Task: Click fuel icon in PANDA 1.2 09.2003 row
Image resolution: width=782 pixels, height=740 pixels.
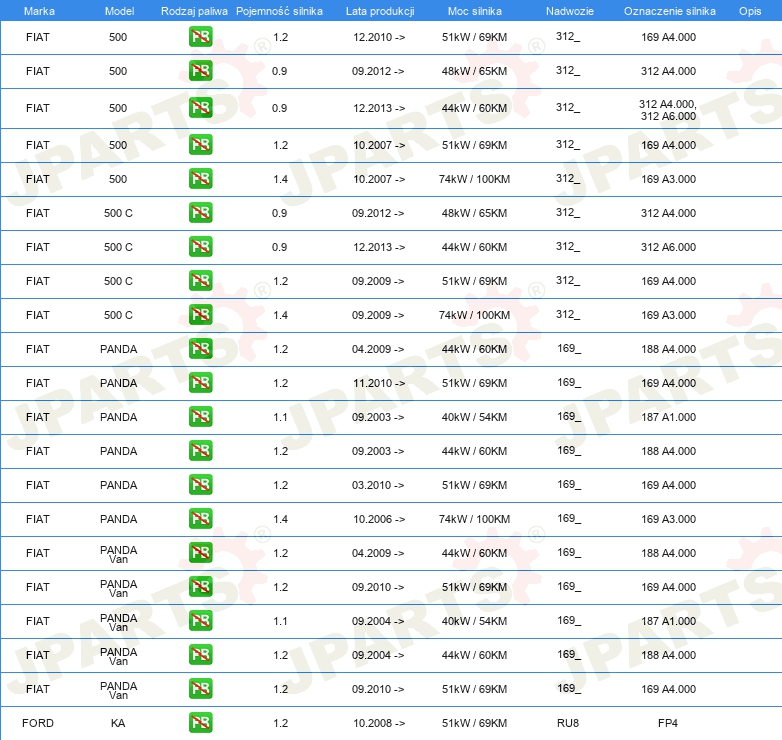Action: tap(200, 450)
